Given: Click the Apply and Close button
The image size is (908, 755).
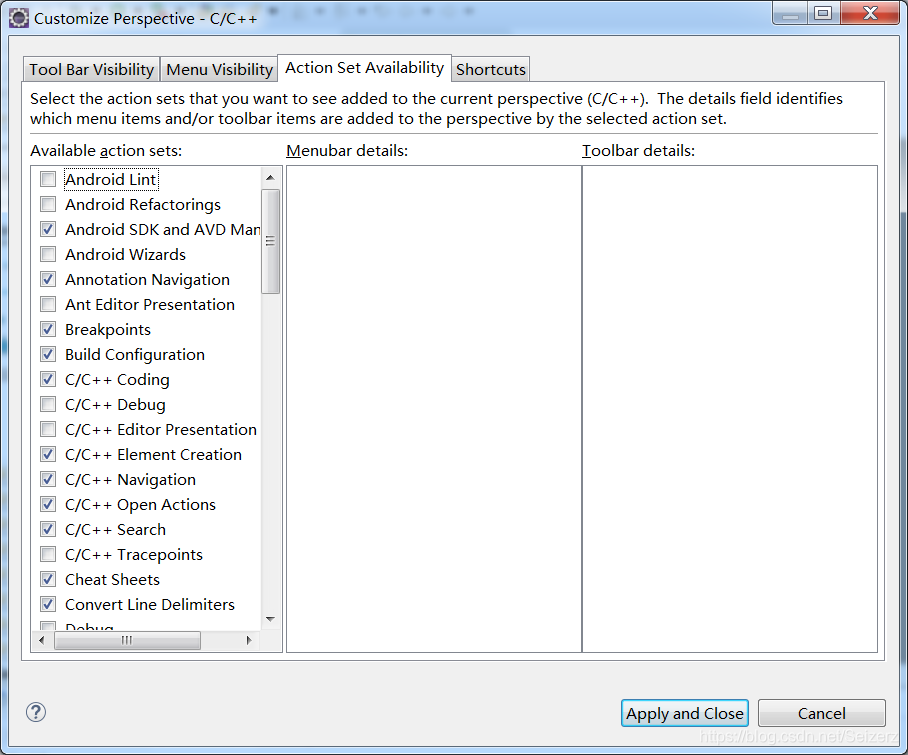Looking at the screenshot, I should pos(684,713).
